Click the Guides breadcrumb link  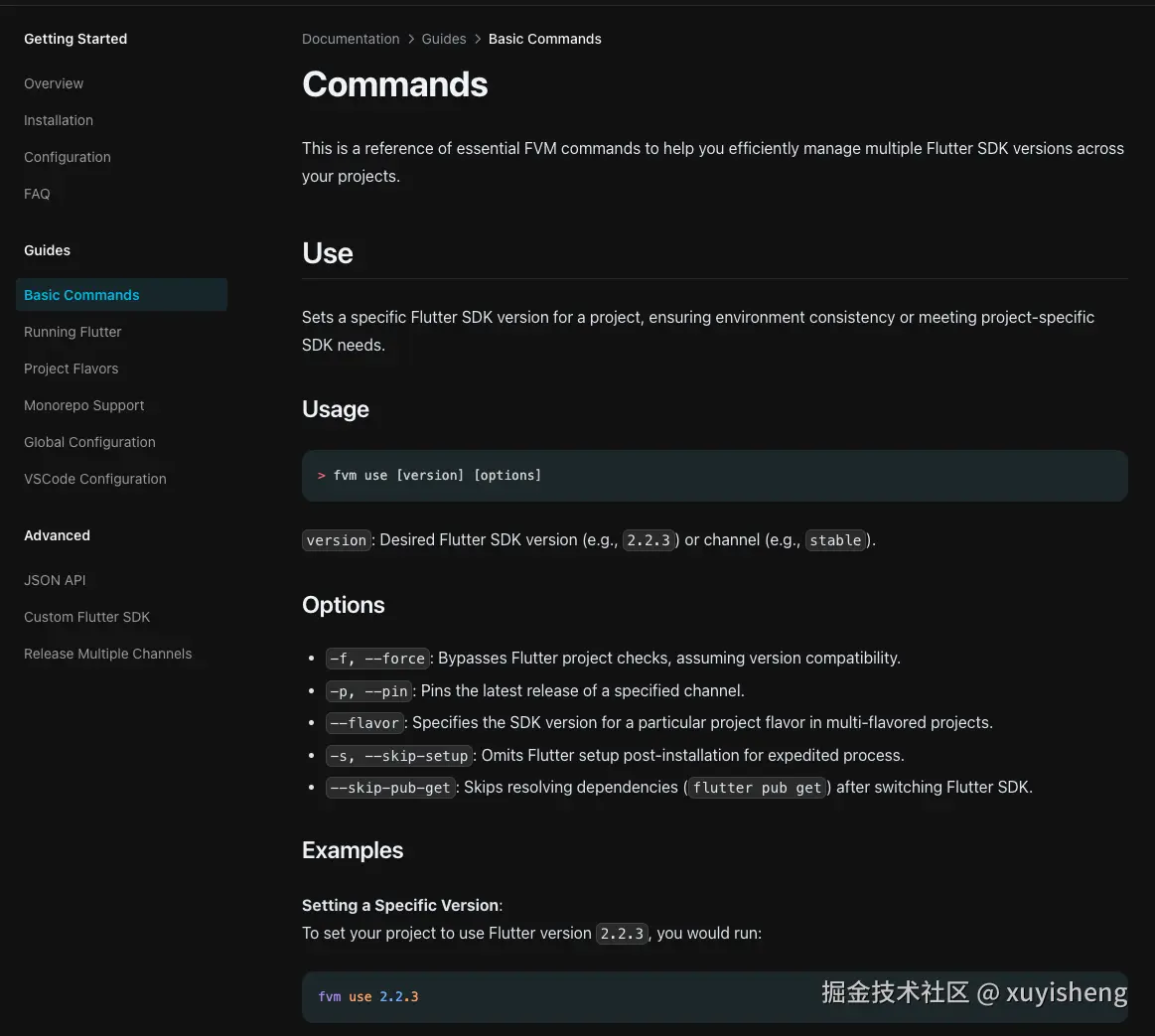pyautogui.click(x=444, y=39)
